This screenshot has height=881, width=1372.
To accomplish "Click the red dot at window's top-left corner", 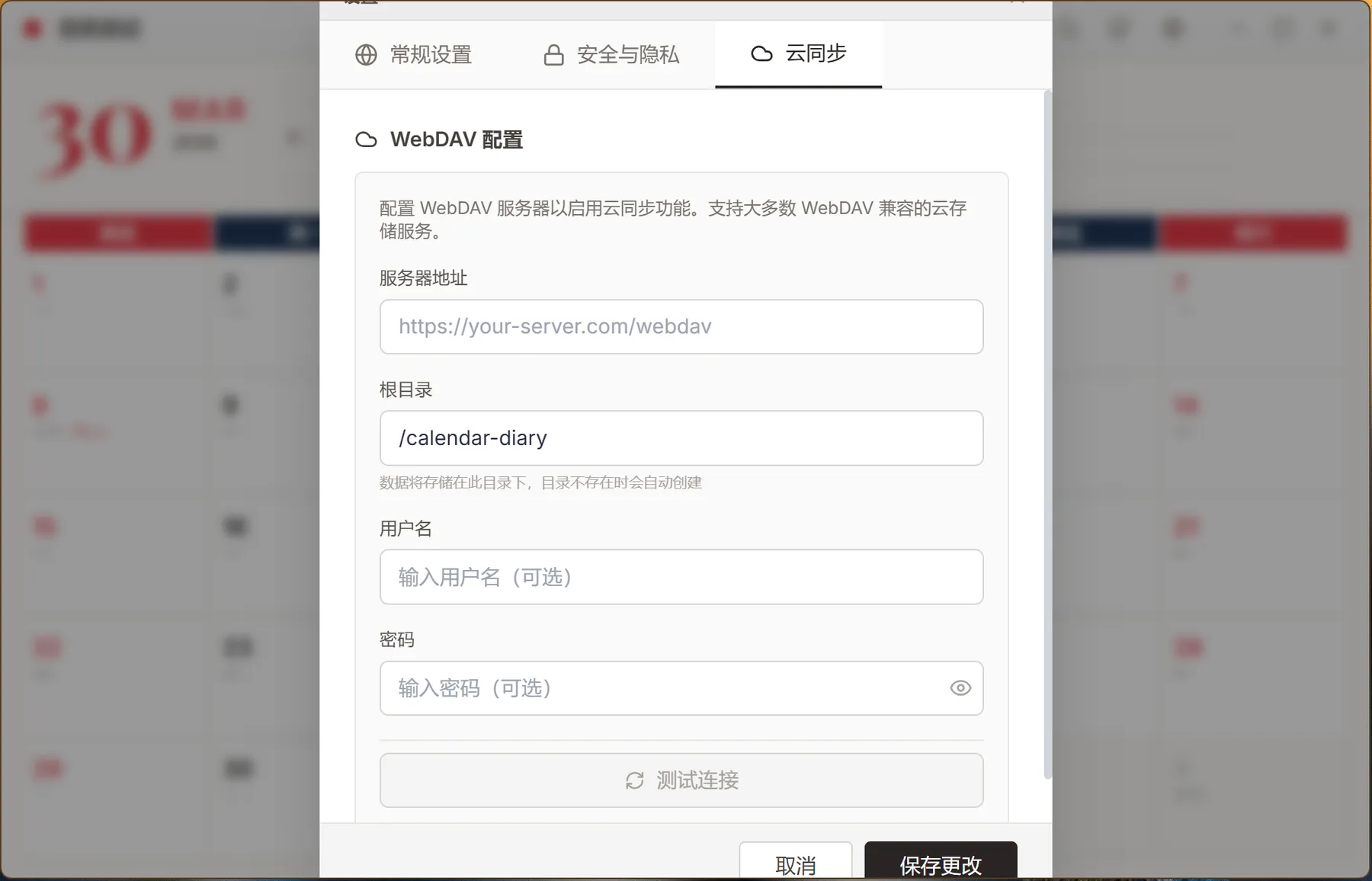I will (33, 29).
